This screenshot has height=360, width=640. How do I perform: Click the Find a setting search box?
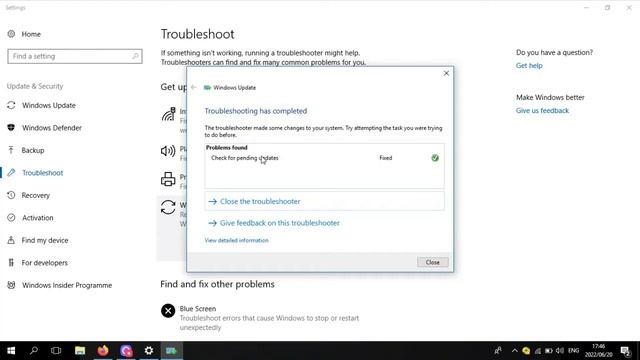pos(75,56)
